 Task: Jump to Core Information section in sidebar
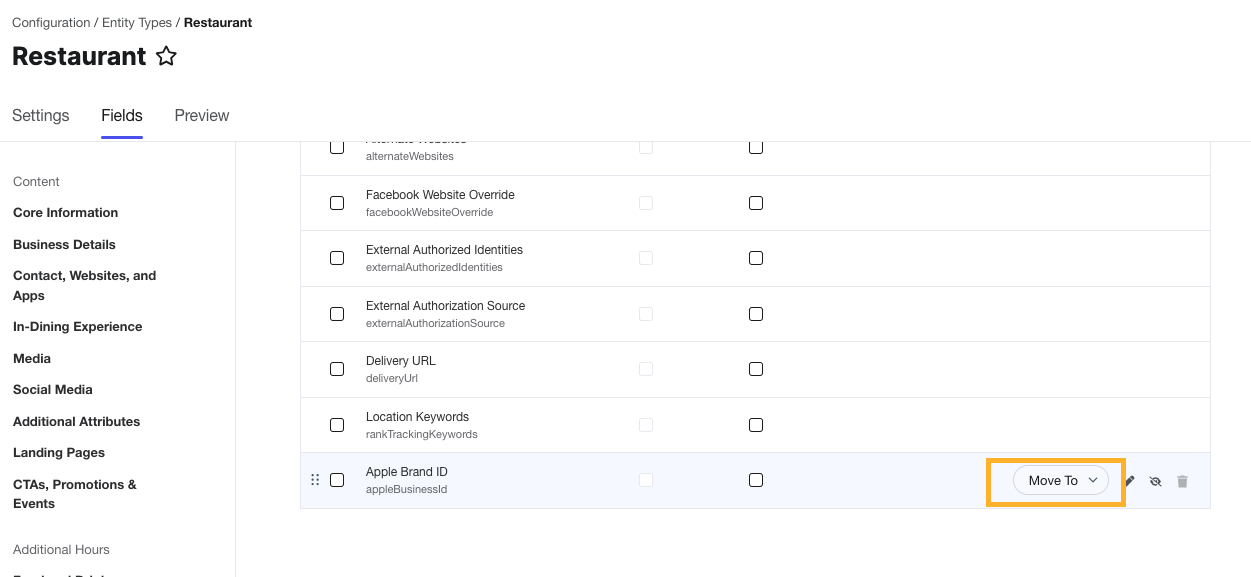point(65,213)
